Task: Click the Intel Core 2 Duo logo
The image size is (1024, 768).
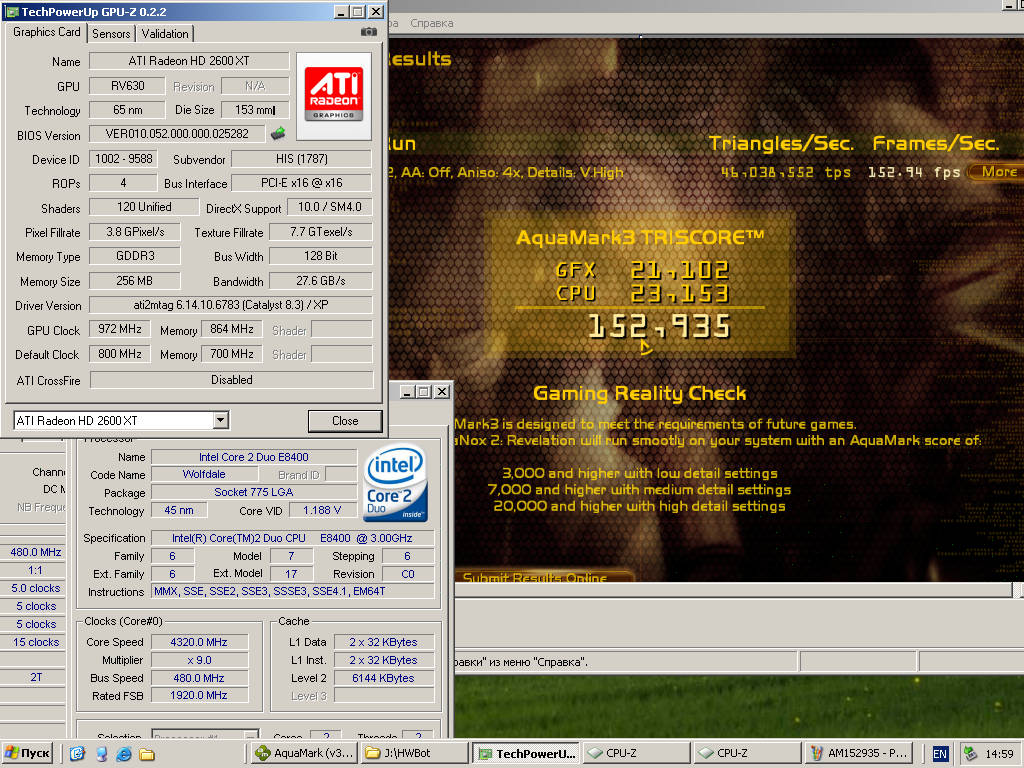Action: 396,483
